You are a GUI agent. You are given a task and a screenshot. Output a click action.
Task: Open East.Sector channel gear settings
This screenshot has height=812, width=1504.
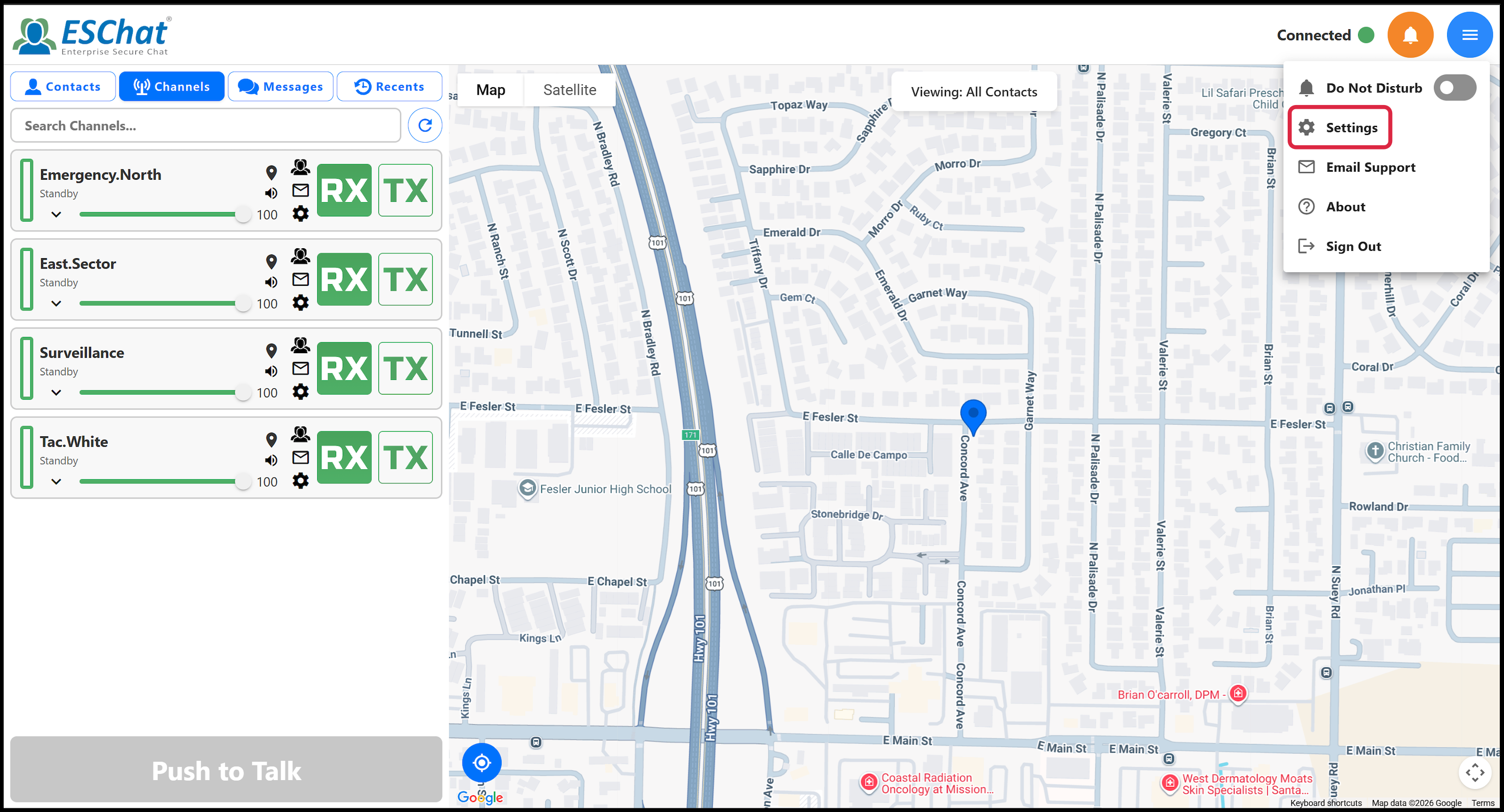click(300, 303)
